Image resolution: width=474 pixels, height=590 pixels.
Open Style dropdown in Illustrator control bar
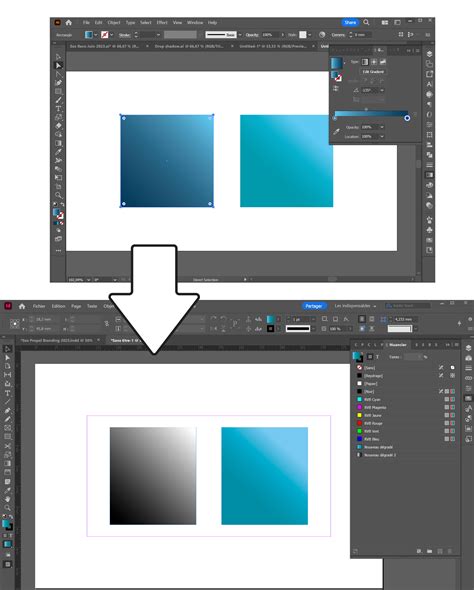coord(309,35)
